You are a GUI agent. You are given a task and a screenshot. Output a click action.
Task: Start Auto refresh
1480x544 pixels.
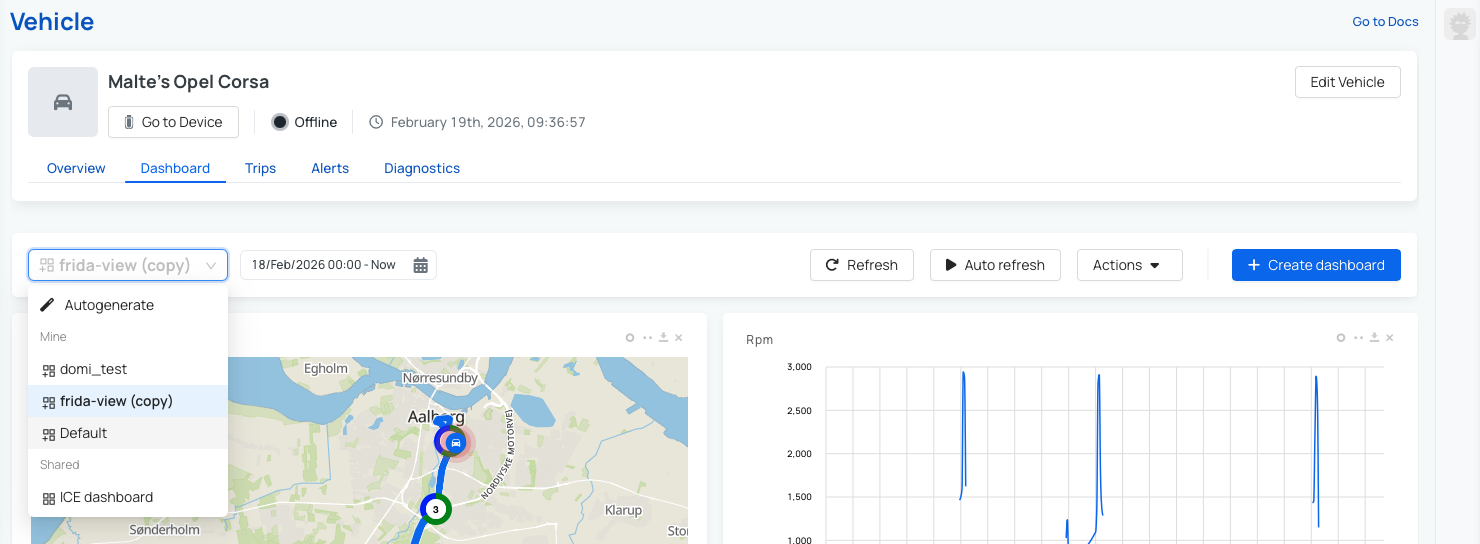click(x=995, y=265)
